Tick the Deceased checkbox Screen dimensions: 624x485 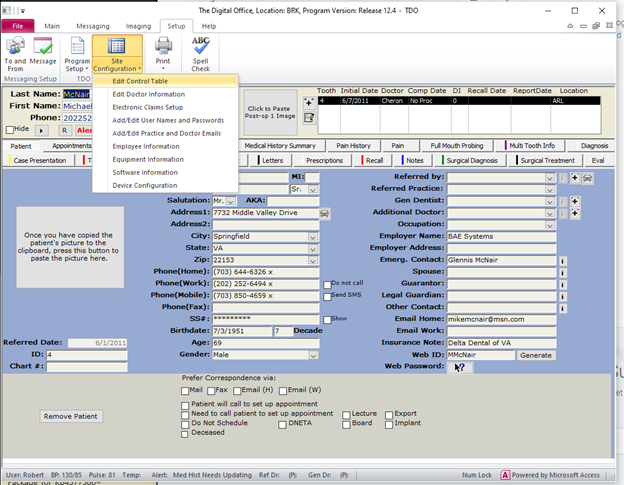click(186, 433)
